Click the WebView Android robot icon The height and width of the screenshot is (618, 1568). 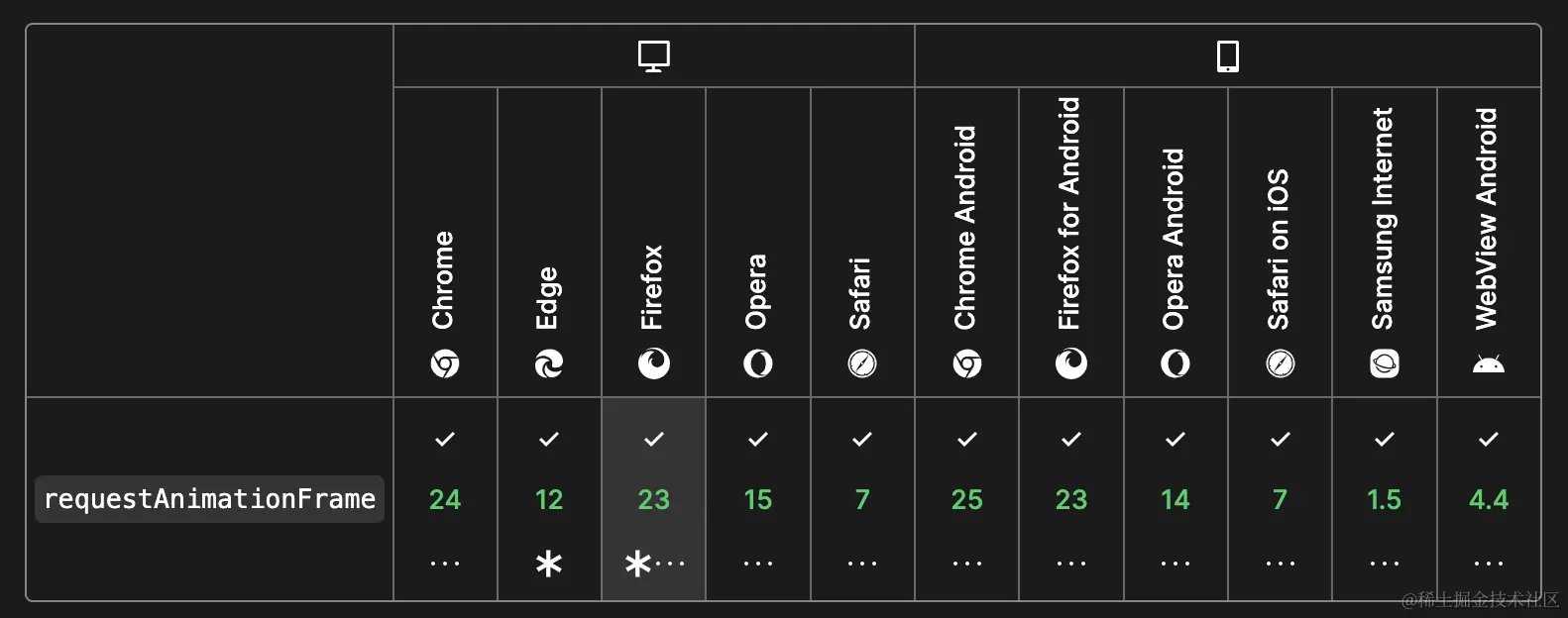click(1489, 364)
